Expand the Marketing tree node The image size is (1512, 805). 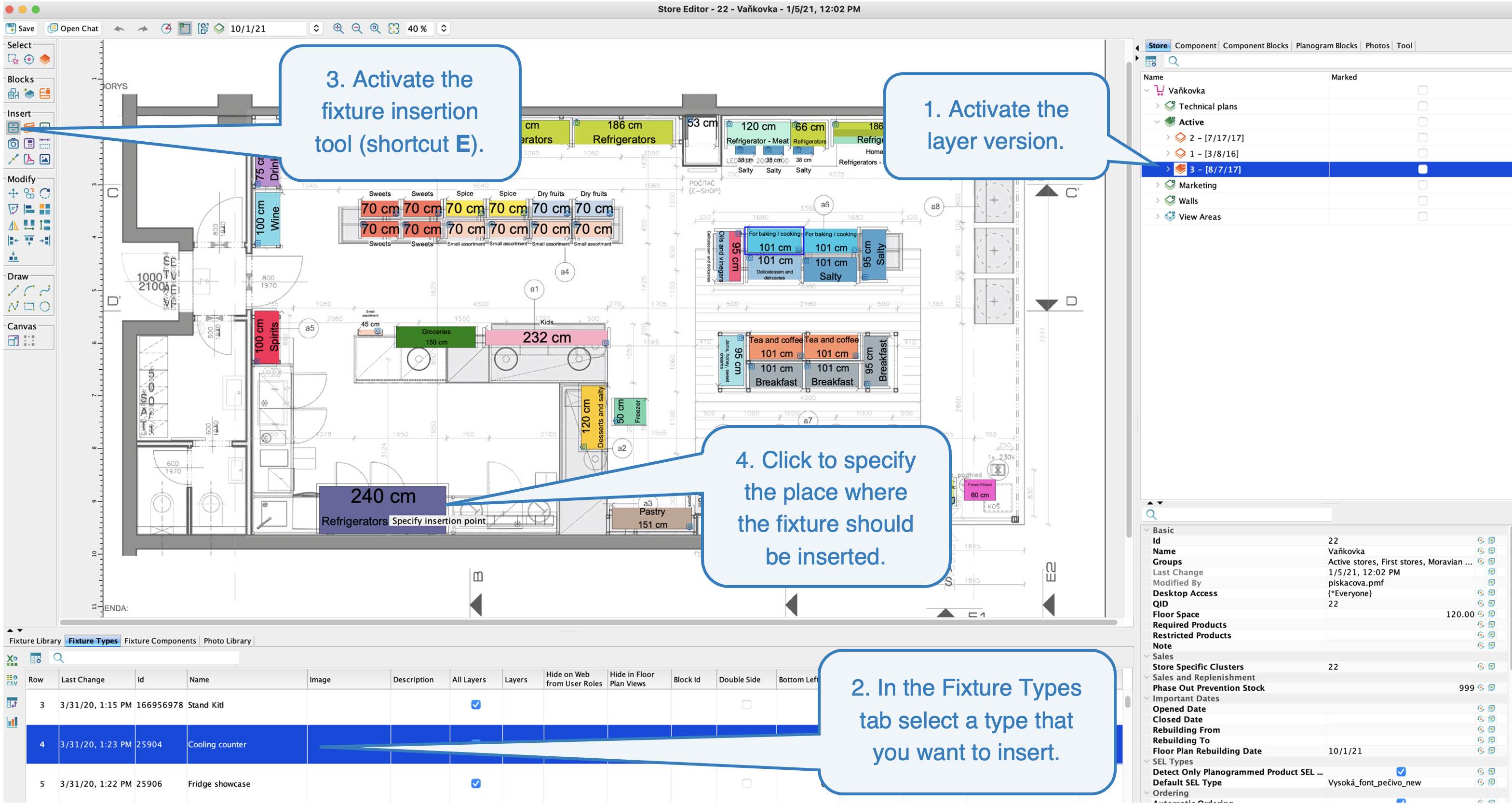[x=1157, y=185]
